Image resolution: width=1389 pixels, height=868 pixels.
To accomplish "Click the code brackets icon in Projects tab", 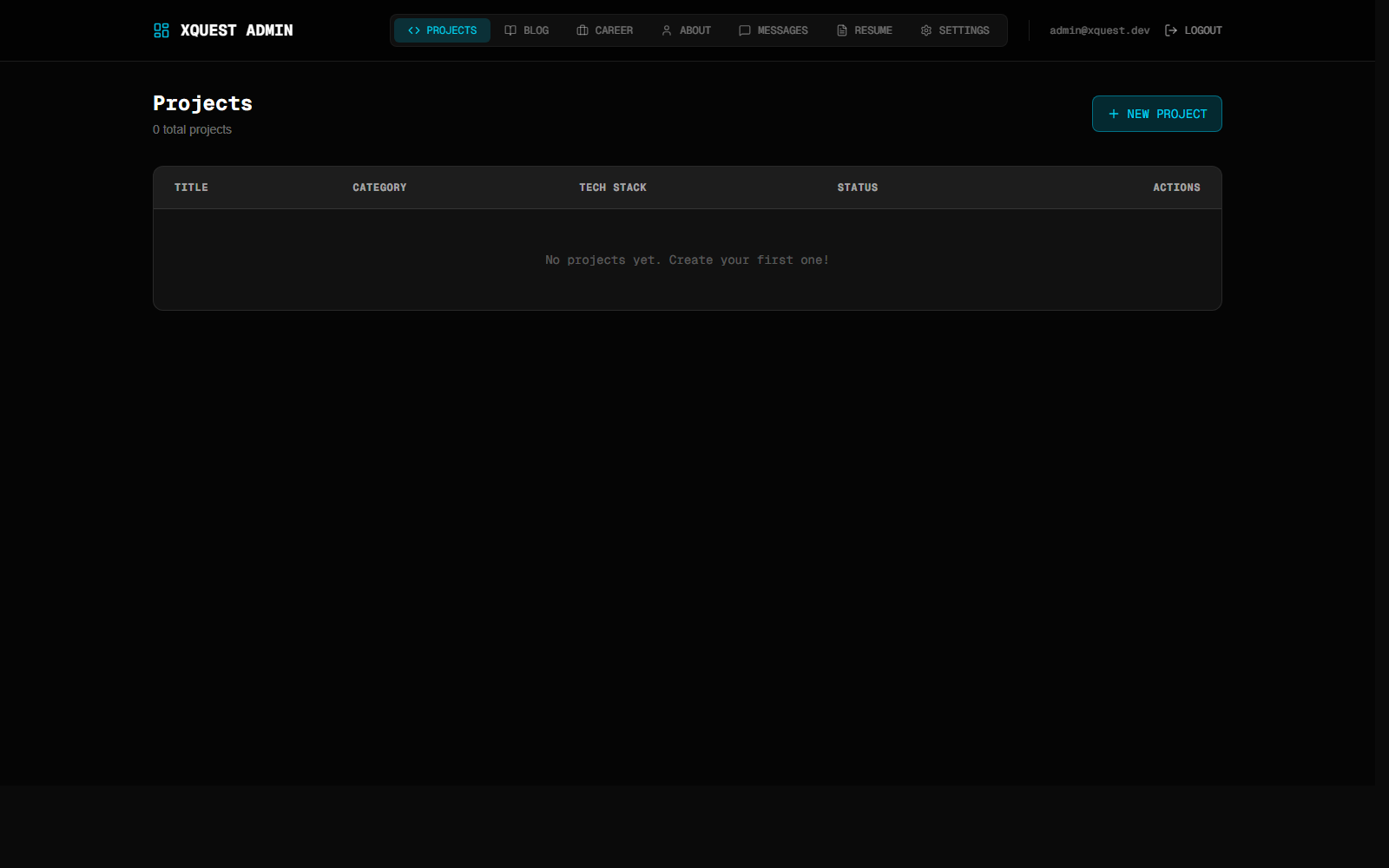I will point(414,30).
